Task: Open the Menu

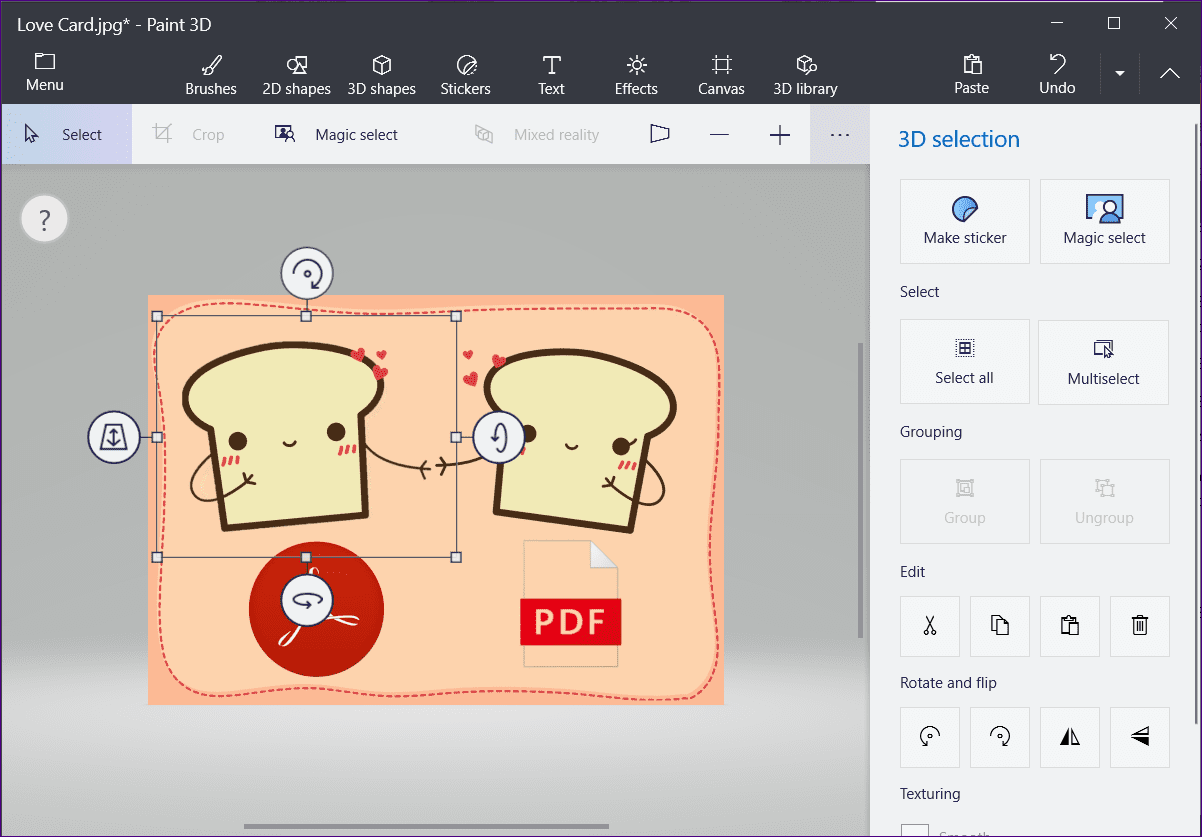Action: pos(45,73)
